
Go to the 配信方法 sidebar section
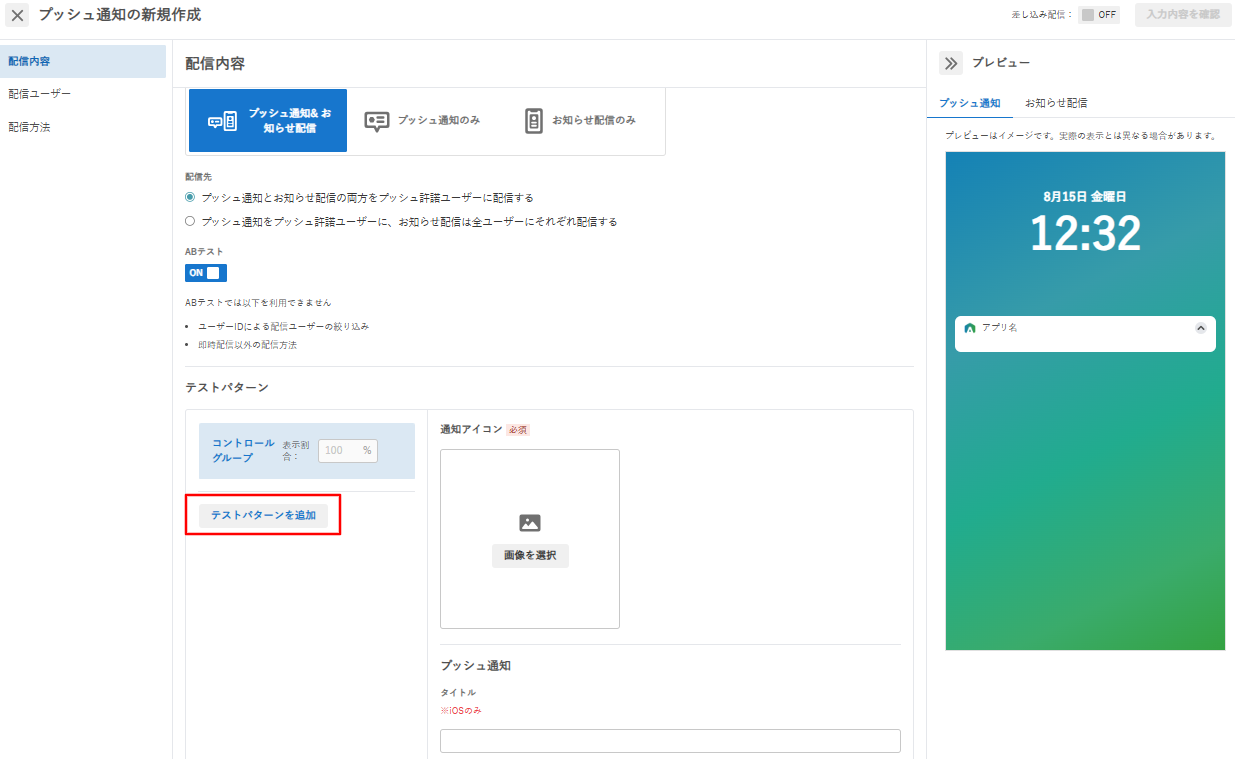[83, 127]
